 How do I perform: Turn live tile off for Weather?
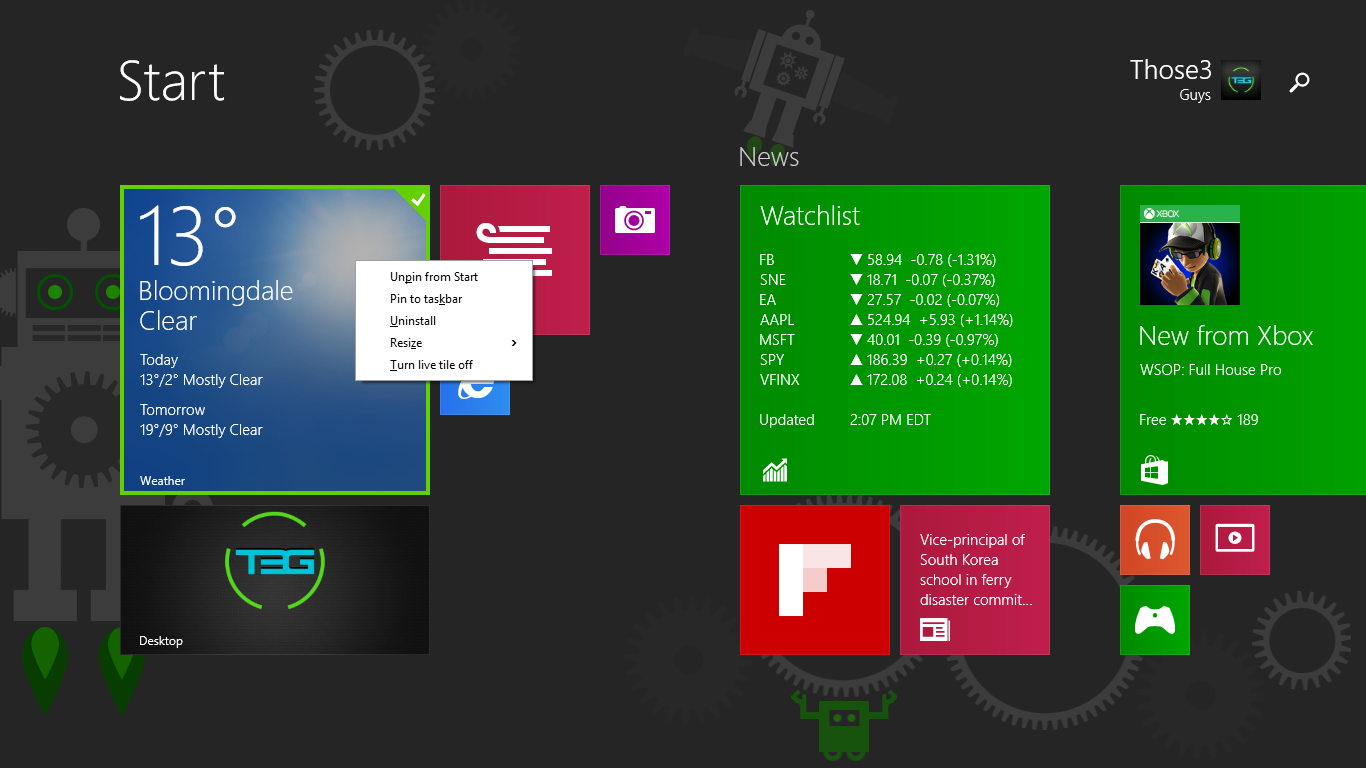pyautogui.click(x=431, y=365)
